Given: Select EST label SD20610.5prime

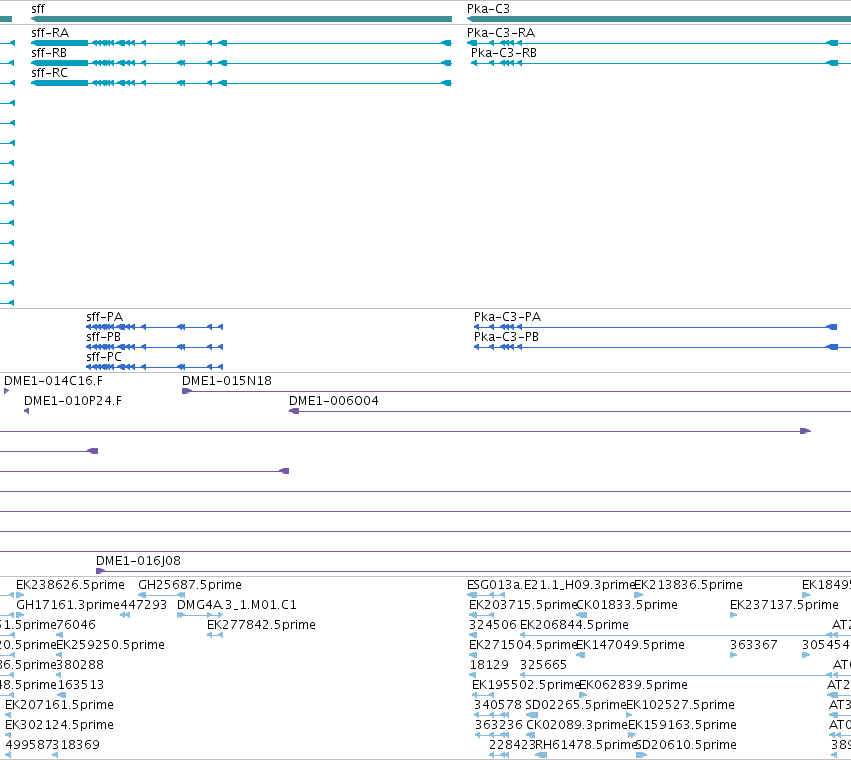Looking at the screenshot, I should tap(686, 745).
